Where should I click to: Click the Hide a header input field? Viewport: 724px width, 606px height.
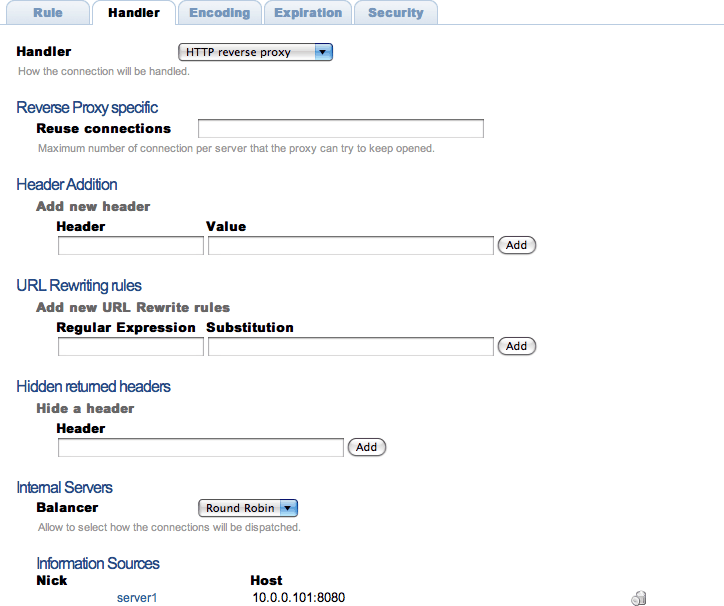click(200, 447)
